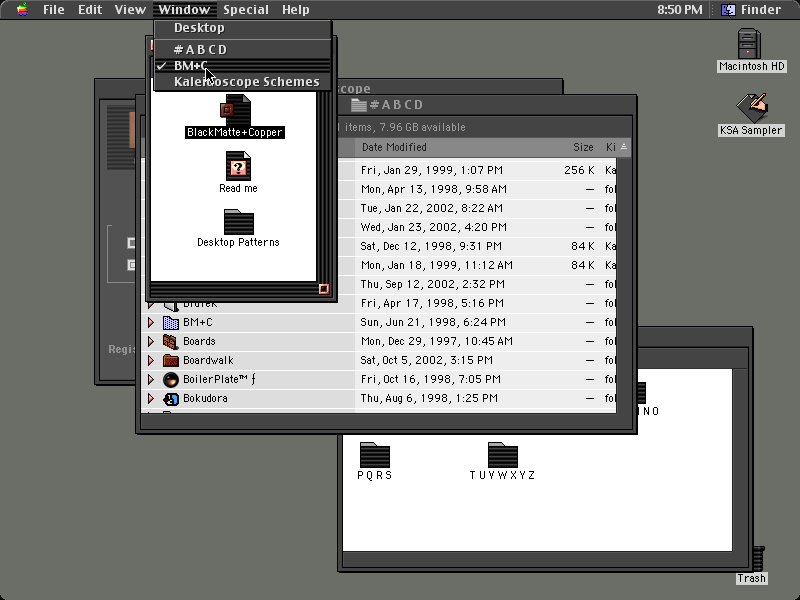Click the 'Thu, Sep 12, 2002, 2:32 PM' date
800x600 pixels.
(433, 284)
